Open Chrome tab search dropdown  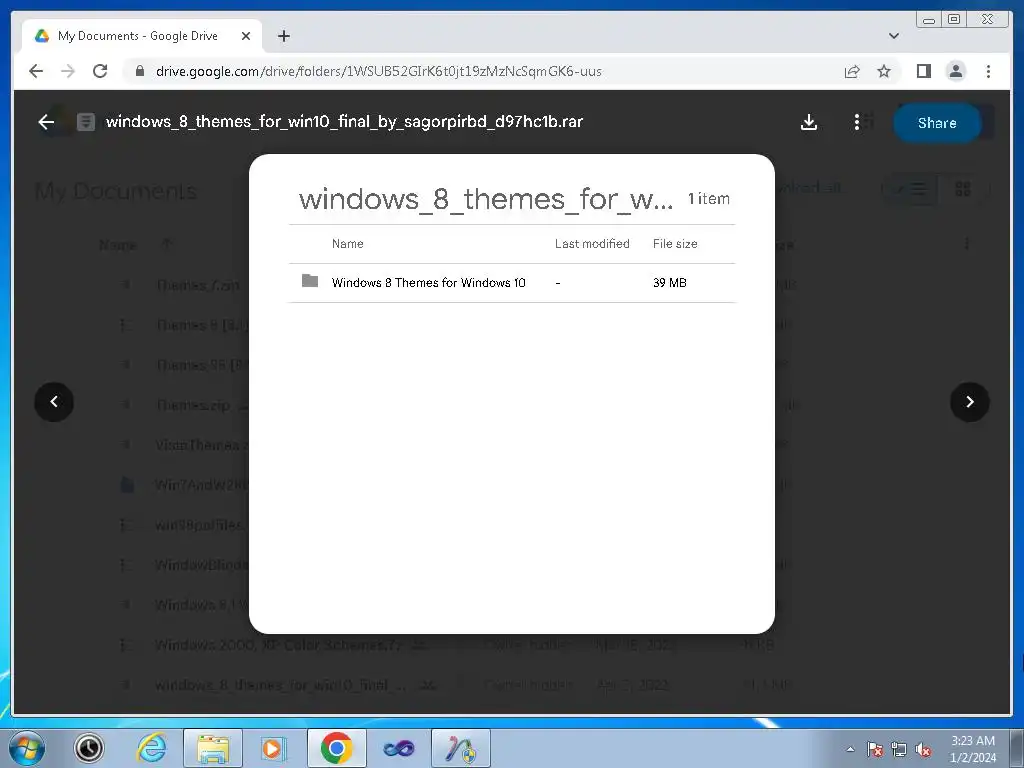coord(893,36)
